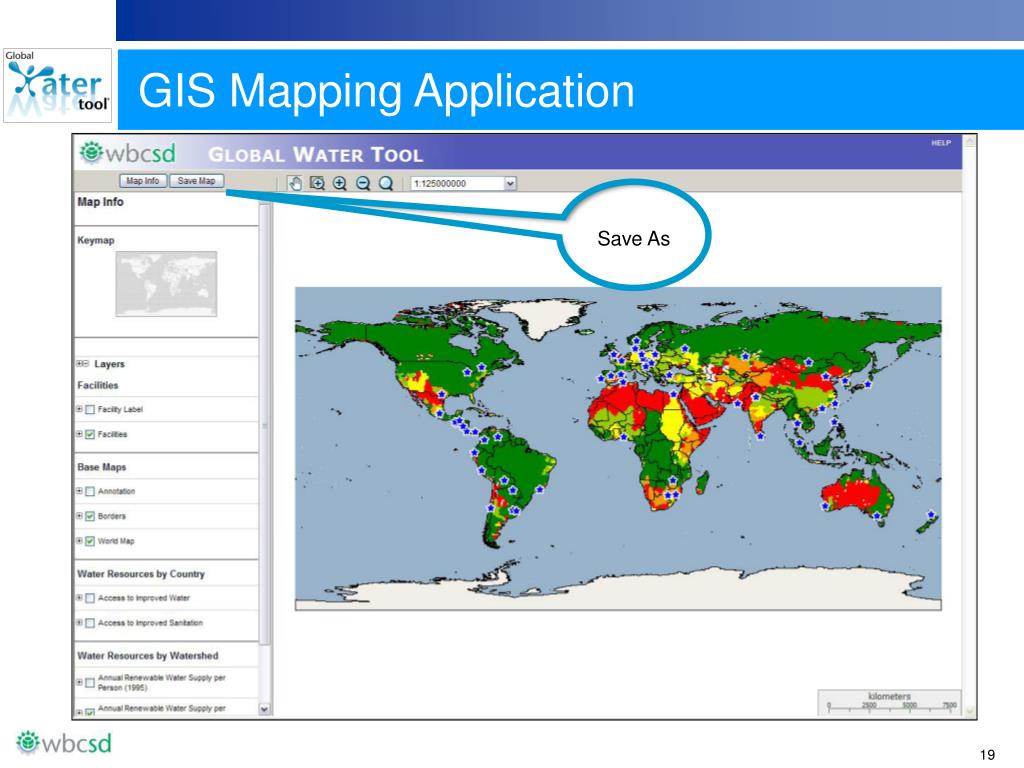Click the "Global Water Tool" header title
The width and height of the screenshot is (1024, 768).
click(315, 155)
